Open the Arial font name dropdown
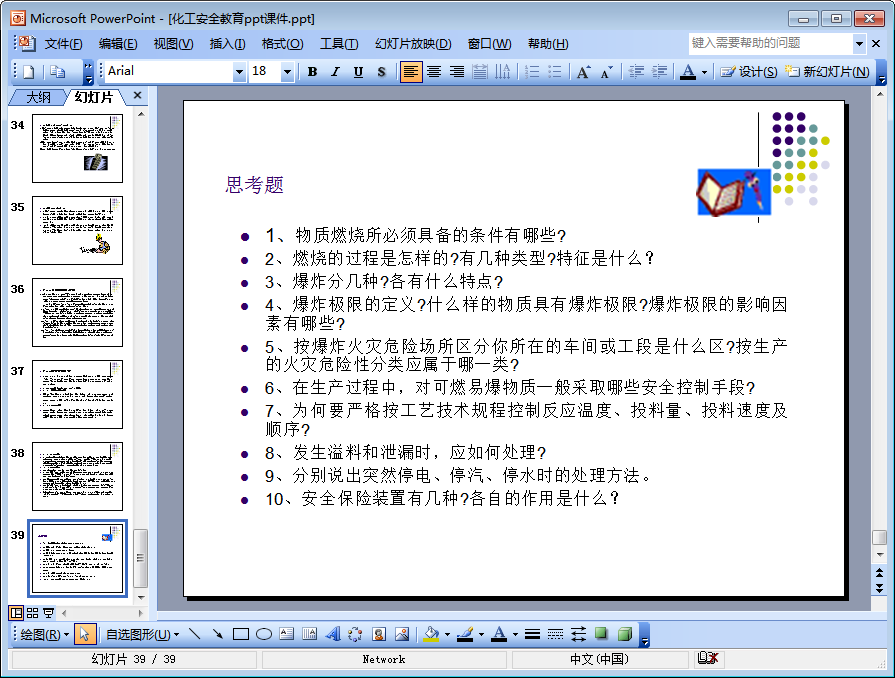 240,72
